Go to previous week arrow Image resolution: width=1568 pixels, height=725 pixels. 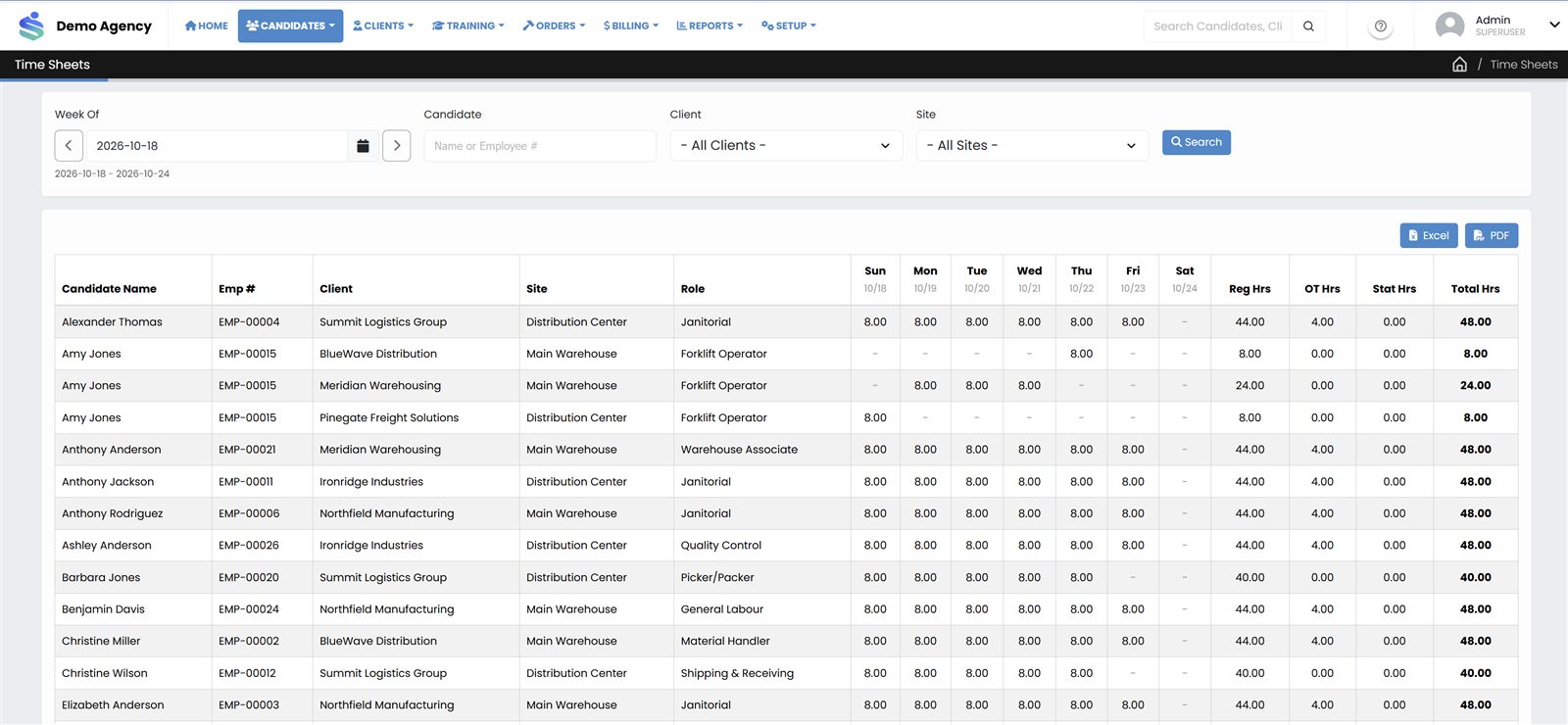click(69, 146)
